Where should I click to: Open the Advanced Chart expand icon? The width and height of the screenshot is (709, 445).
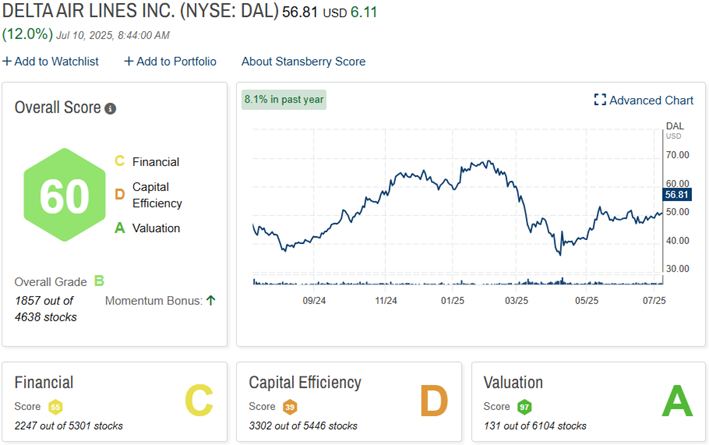click(x=600, y=100)
